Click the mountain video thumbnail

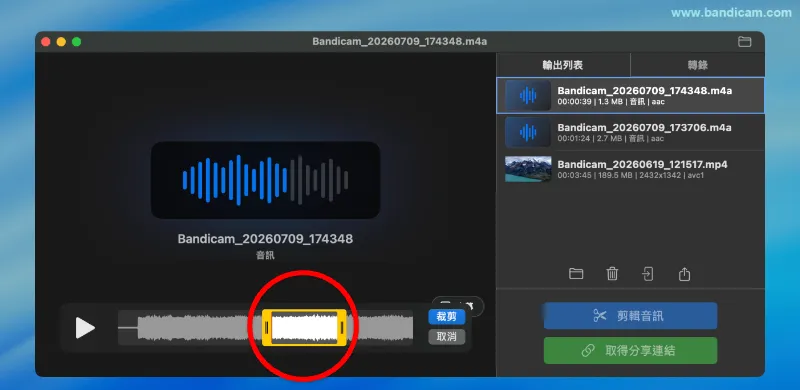pos(528,169)
